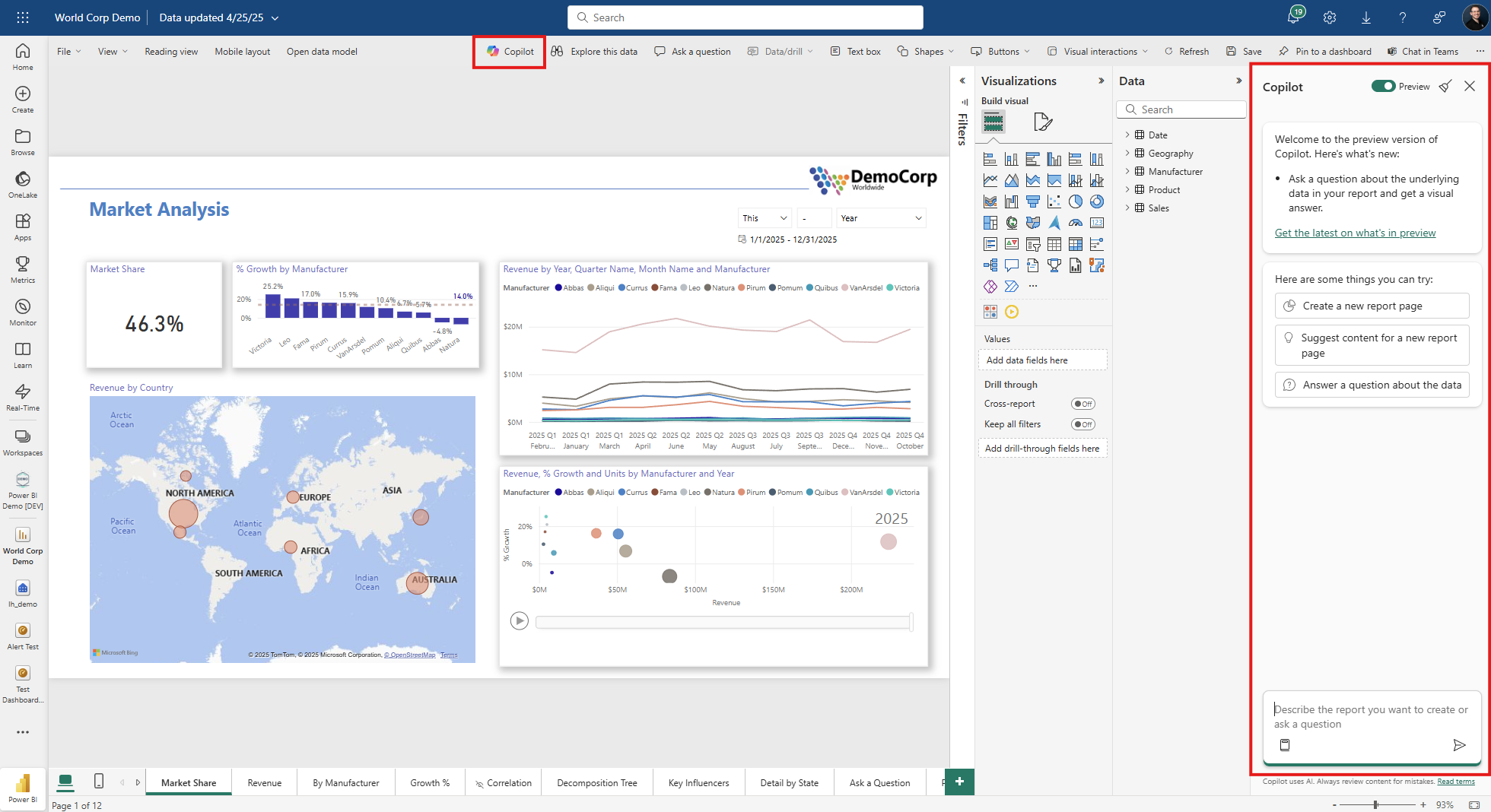Switch to the Format visual pane icon
The height and width of the screenshot is (812, 1491).
tap(1043, 122)
